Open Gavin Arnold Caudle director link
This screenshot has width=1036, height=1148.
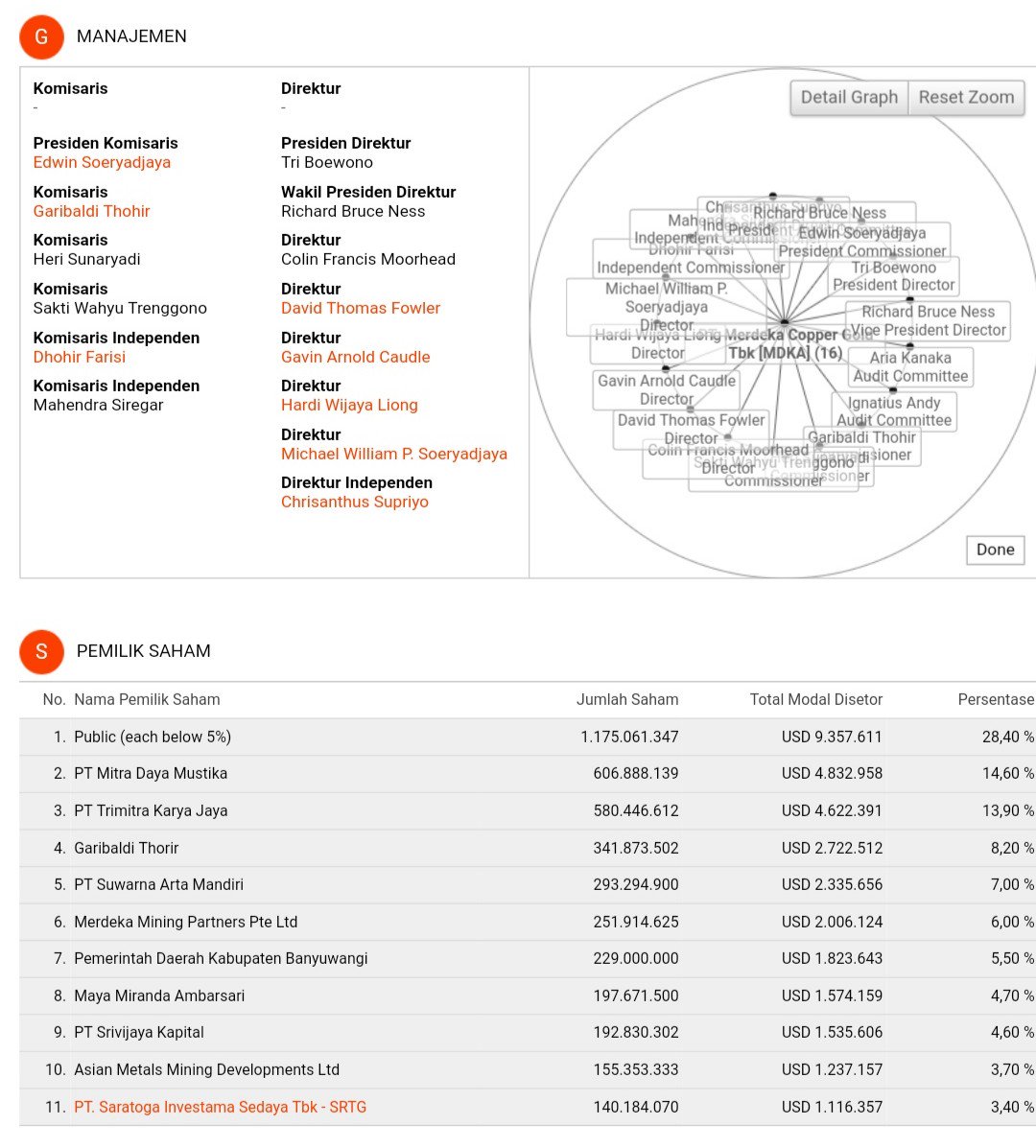[356, 358]
